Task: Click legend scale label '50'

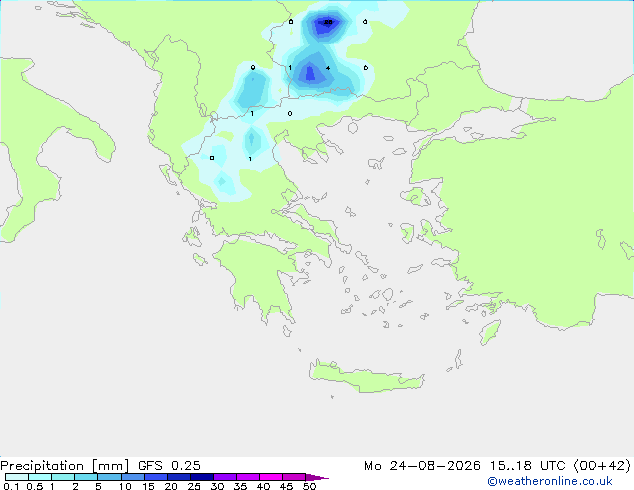Action: (309, 486)
